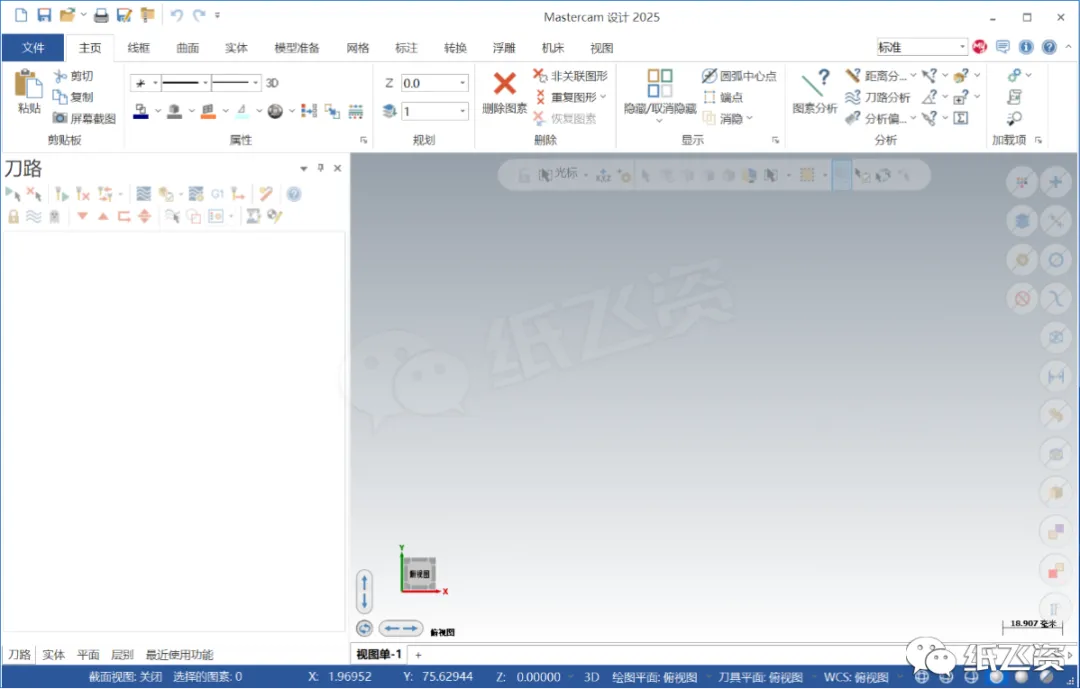Screen dimensions: 1080x689
Task: Click the 光标 AutoCursor button
Action: click(x=558, y=174)
